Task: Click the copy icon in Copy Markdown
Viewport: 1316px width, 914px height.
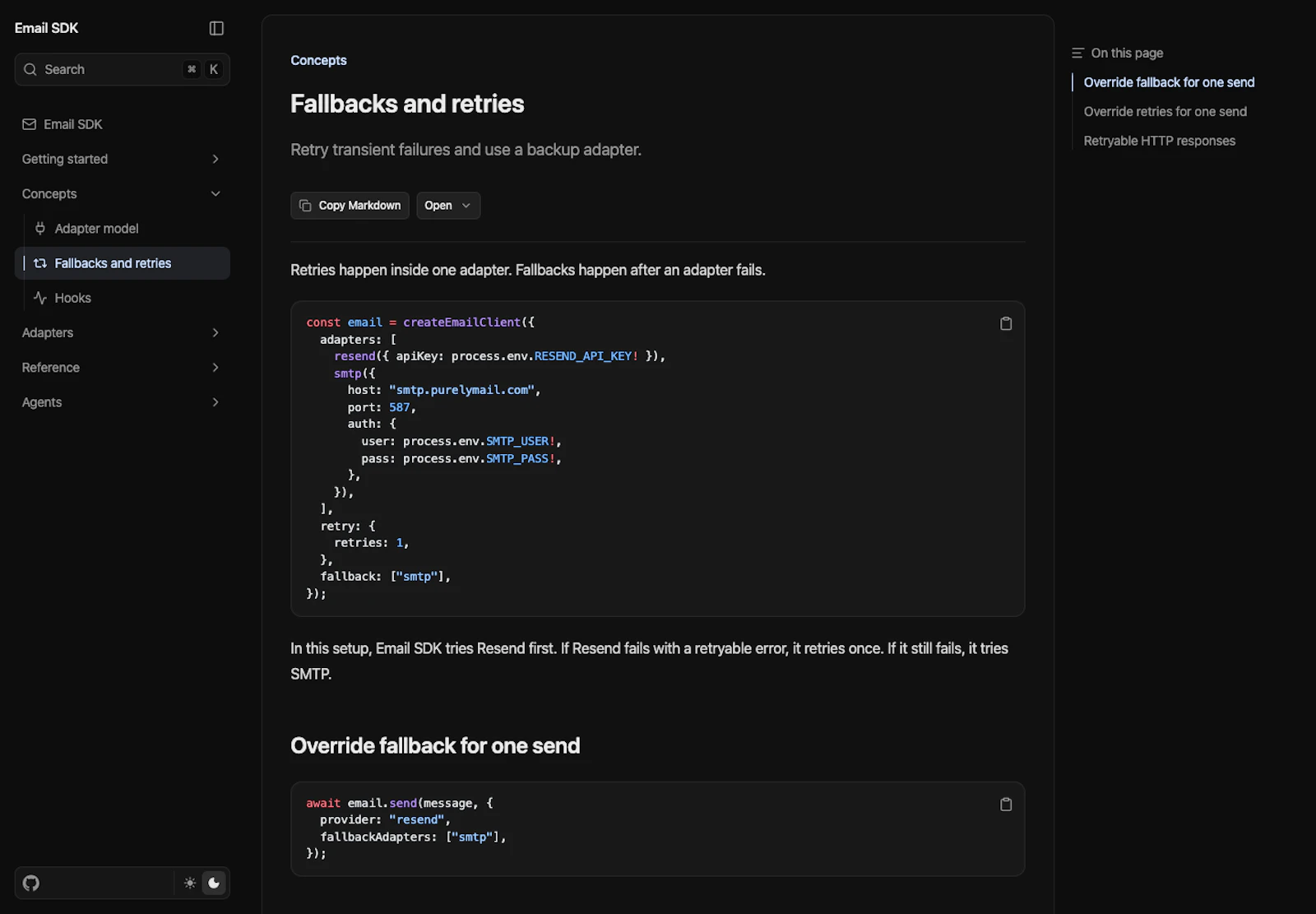Action: click(305, 206)
